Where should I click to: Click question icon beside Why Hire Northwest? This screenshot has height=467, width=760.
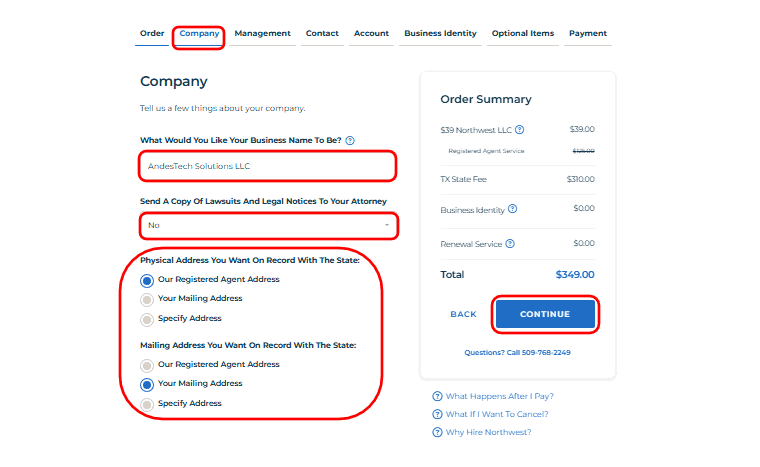click(x=437, y=432)
